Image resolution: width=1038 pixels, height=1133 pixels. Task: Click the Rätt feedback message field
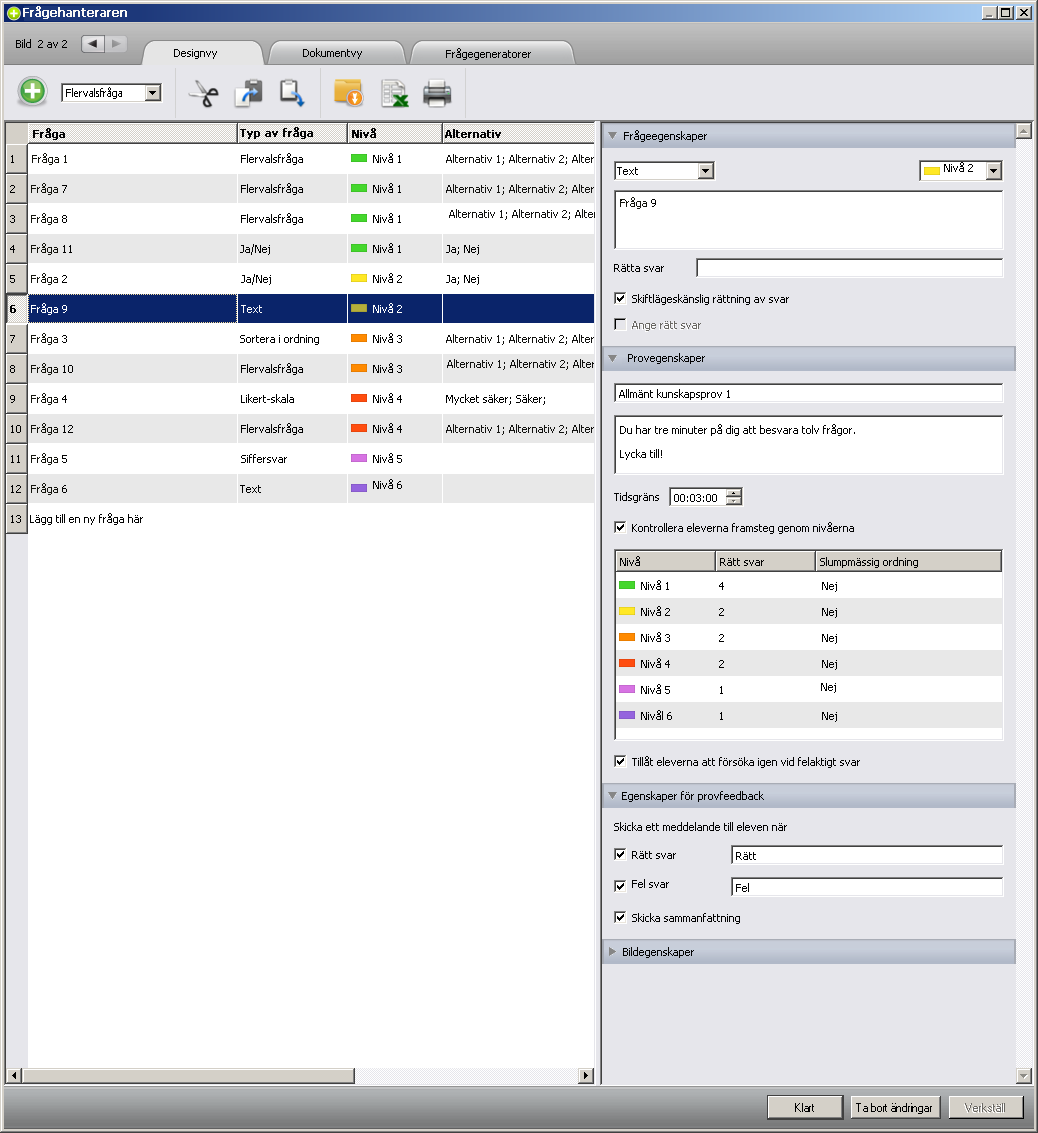(x=867, y=856)
